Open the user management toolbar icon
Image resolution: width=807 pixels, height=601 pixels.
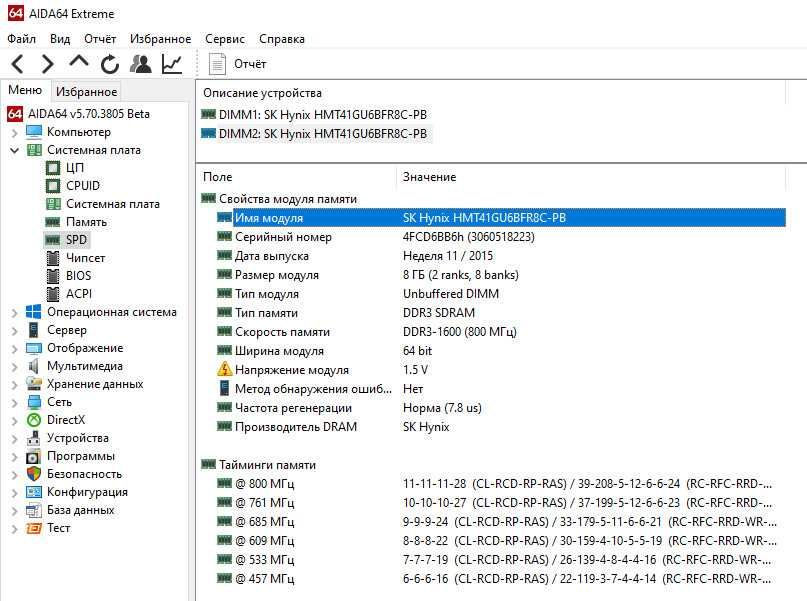[x=141, y=64]
